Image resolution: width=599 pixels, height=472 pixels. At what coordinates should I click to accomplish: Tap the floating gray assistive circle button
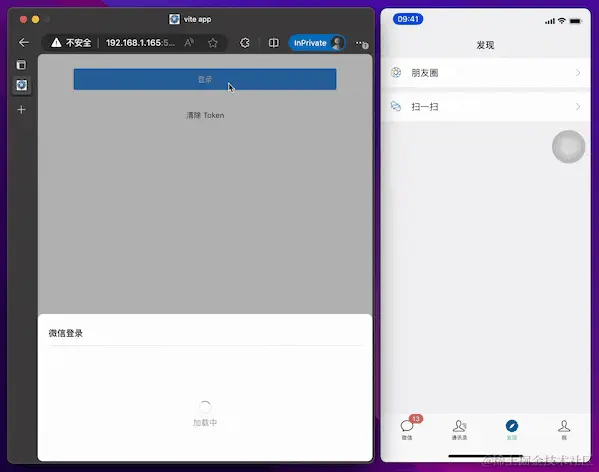568,147
